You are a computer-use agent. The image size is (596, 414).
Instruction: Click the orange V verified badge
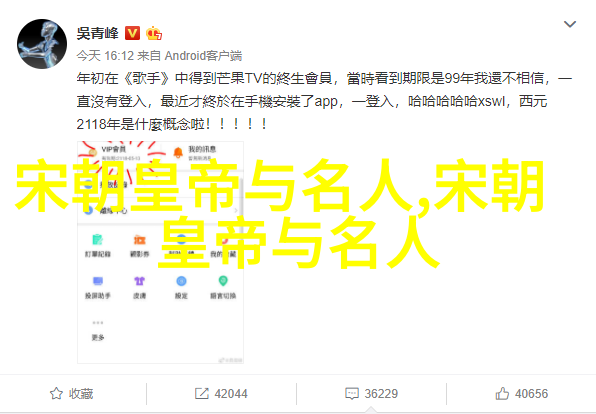point(132,33)
